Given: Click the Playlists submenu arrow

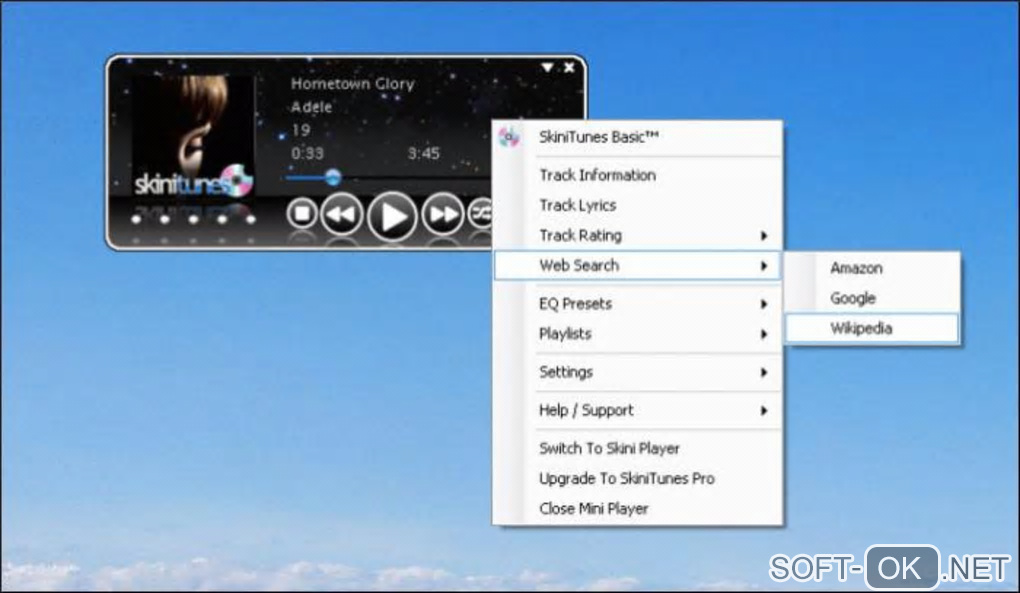Looking at the screenshot, I should tap(764, 334).
